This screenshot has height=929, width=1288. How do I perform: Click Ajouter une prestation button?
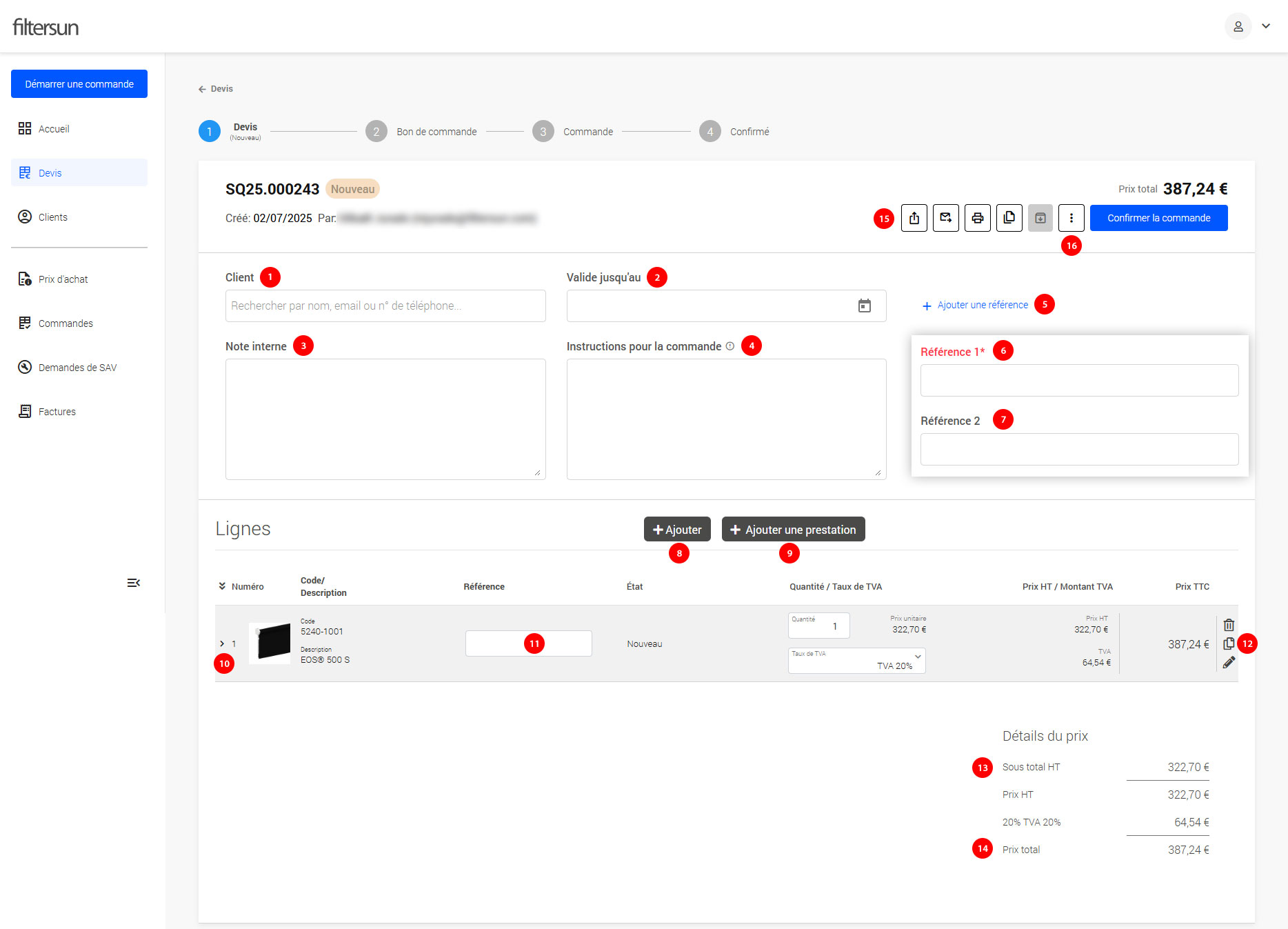(x=793, y=530)
